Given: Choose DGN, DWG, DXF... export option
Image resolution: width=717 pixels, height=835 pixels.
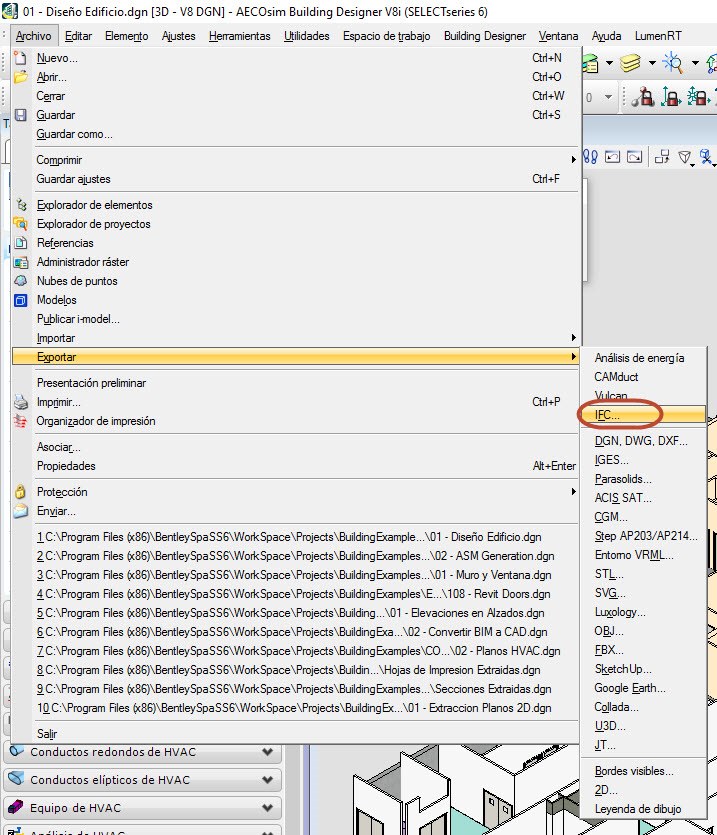Looking at the screenshot, I should point(643,441).
